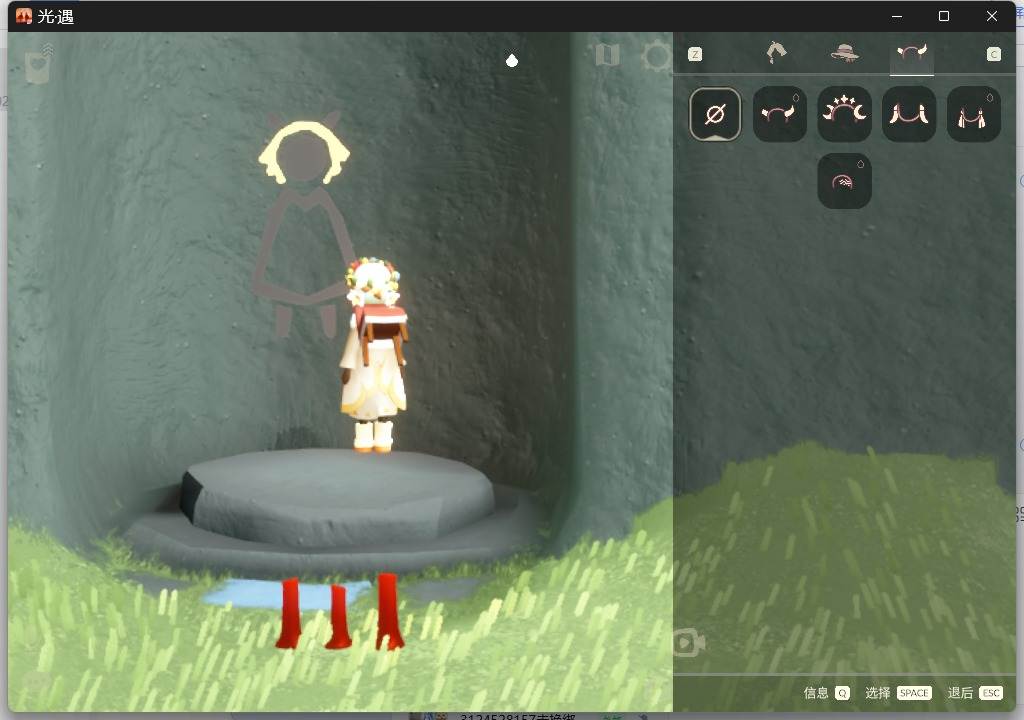Maximize the 光遇 game window

click(x=944, y=16)
